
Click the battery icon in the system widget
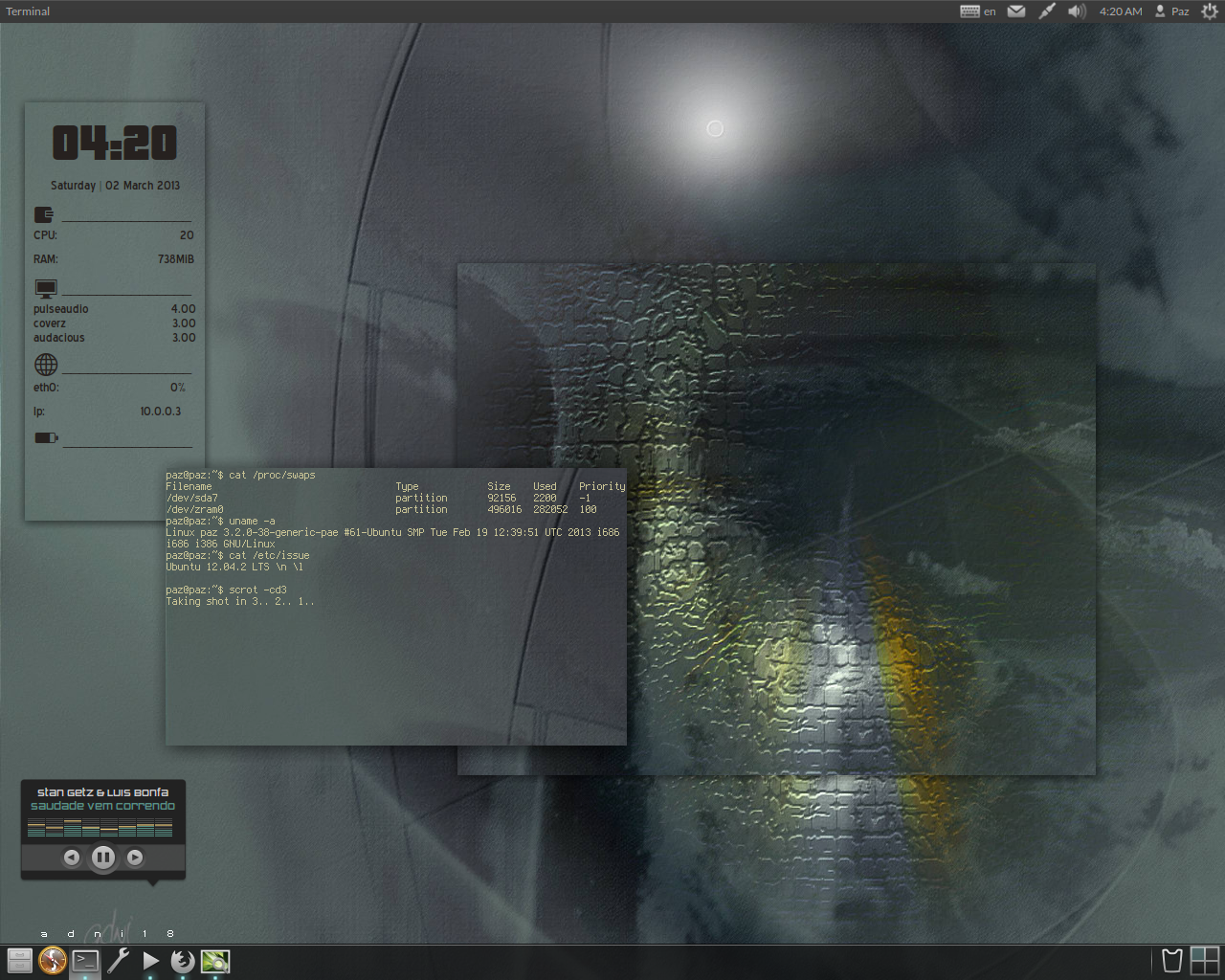(46, 437)
